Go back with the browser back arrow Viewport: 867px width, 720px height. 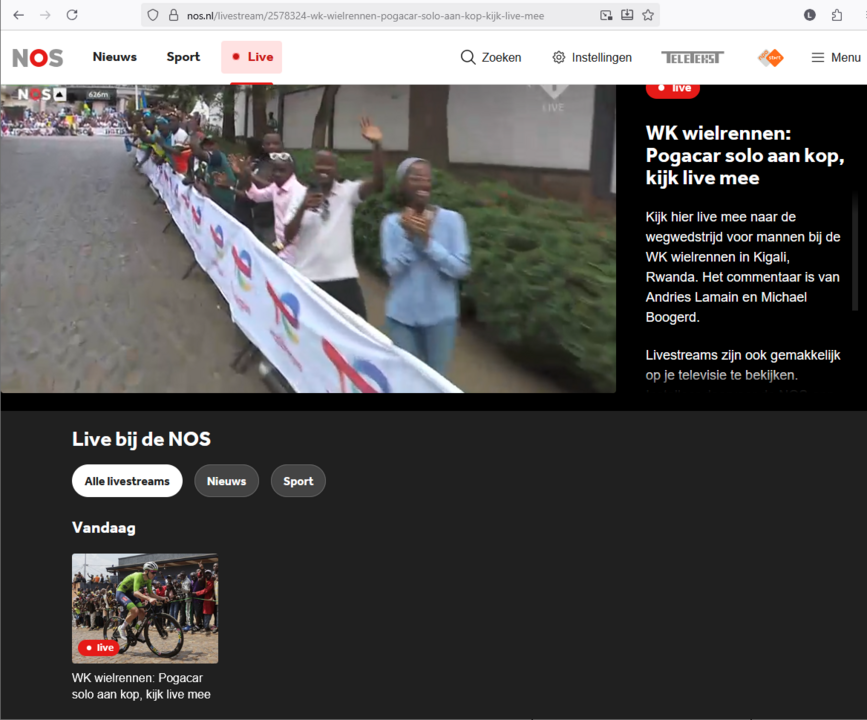18,15
